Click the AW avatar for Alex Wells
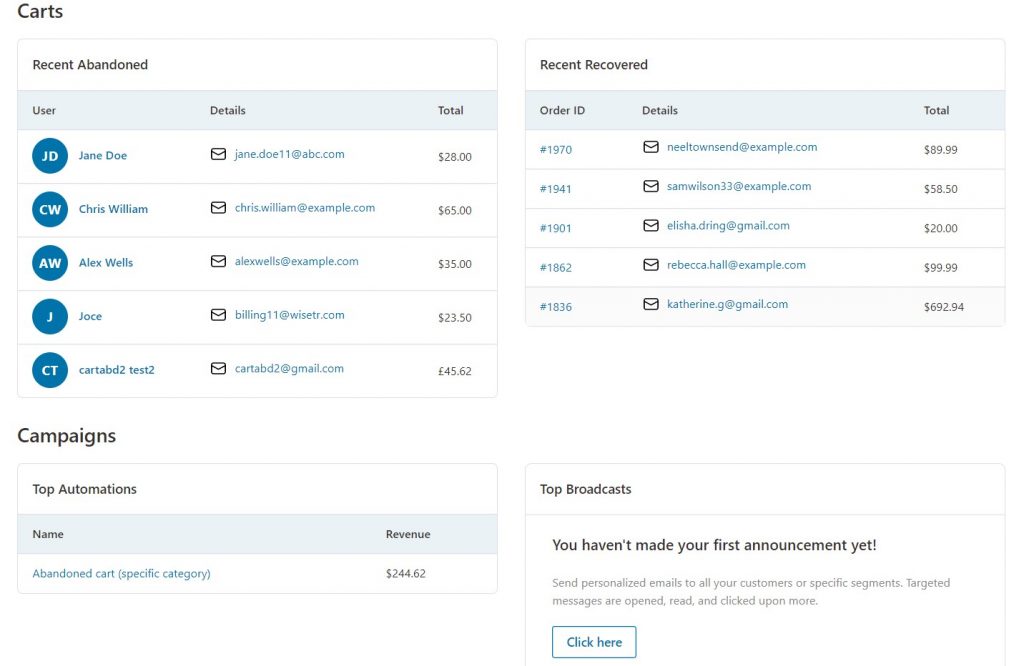The width and height of the screenshot is (1024, 666). point(50,263)
